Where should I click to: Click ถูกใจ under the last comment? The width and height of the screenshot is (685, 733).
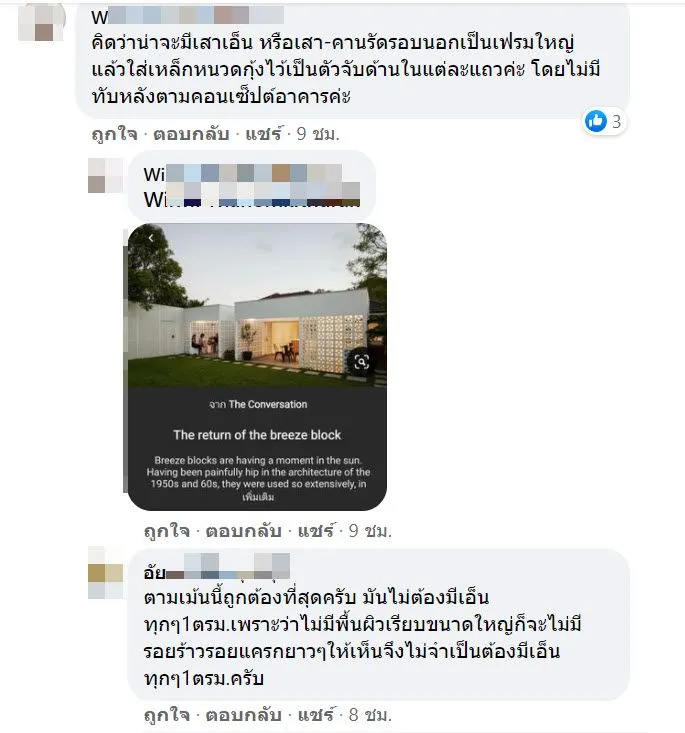point(166,715)
